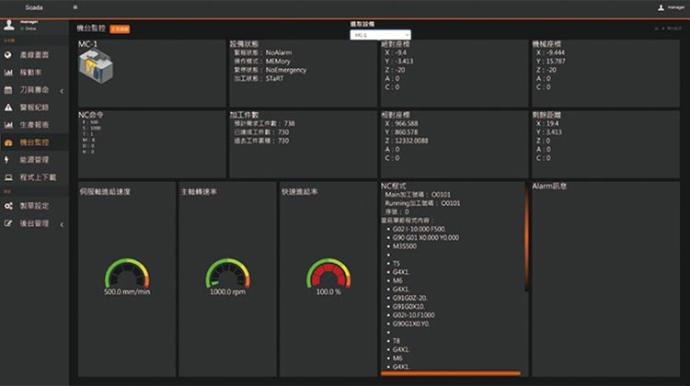This screenshot has width=690, height=386.
Task: Click the orange gauge machine monitoring icon
Action: 8,143
